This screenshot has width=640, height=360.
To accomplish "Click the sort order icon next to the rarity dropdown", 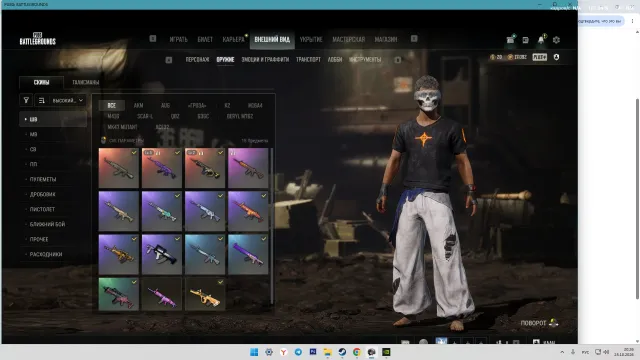I will tap(42, 100).
